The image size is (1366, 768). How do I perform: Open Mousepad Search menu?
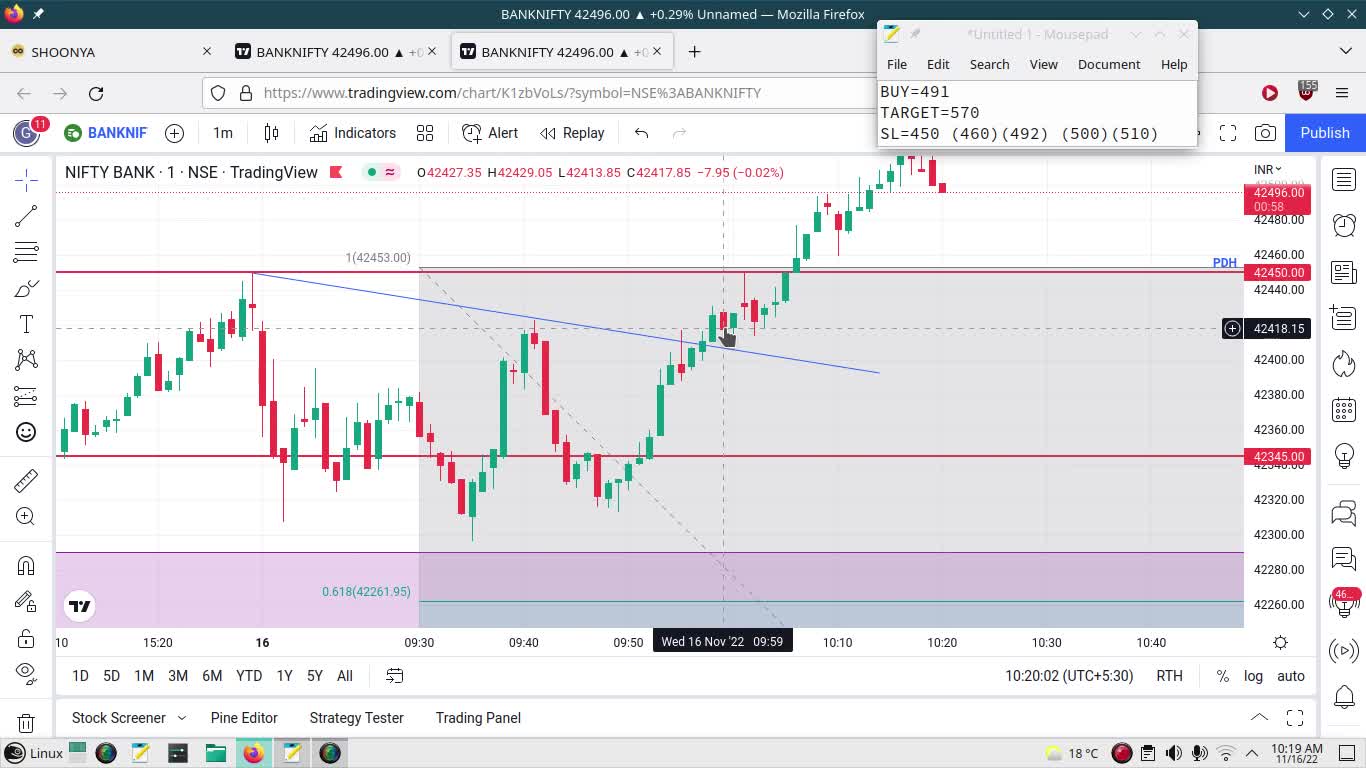point(989,64)
